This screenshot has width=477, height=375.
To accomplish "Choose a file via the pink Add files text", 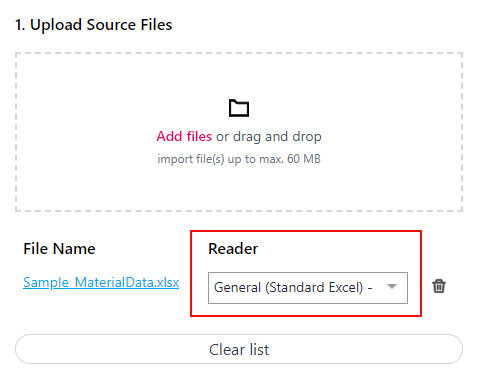I will tap(184, 136).
